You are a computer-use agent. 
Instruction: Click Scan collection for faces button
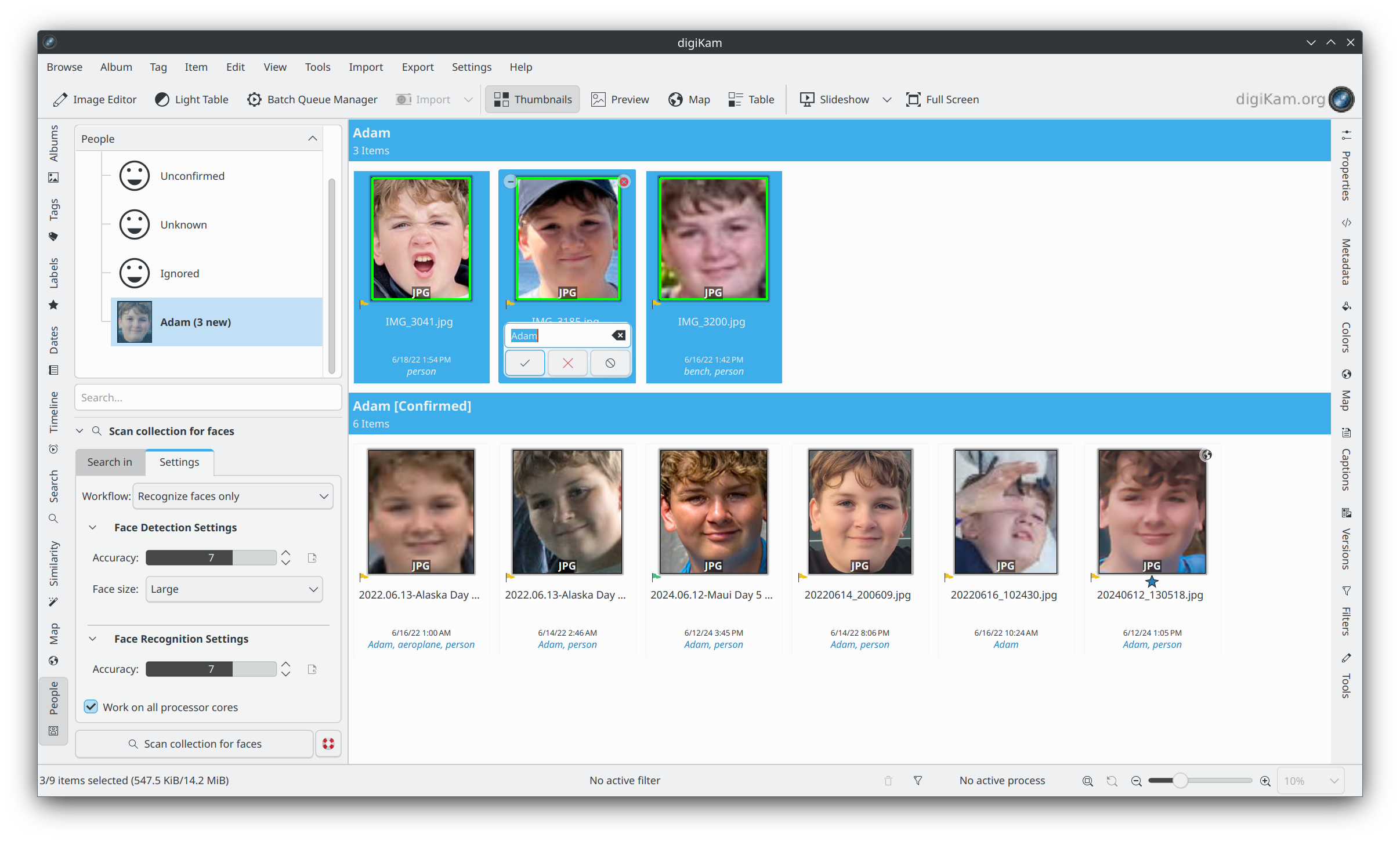click(x=194, y=744)
